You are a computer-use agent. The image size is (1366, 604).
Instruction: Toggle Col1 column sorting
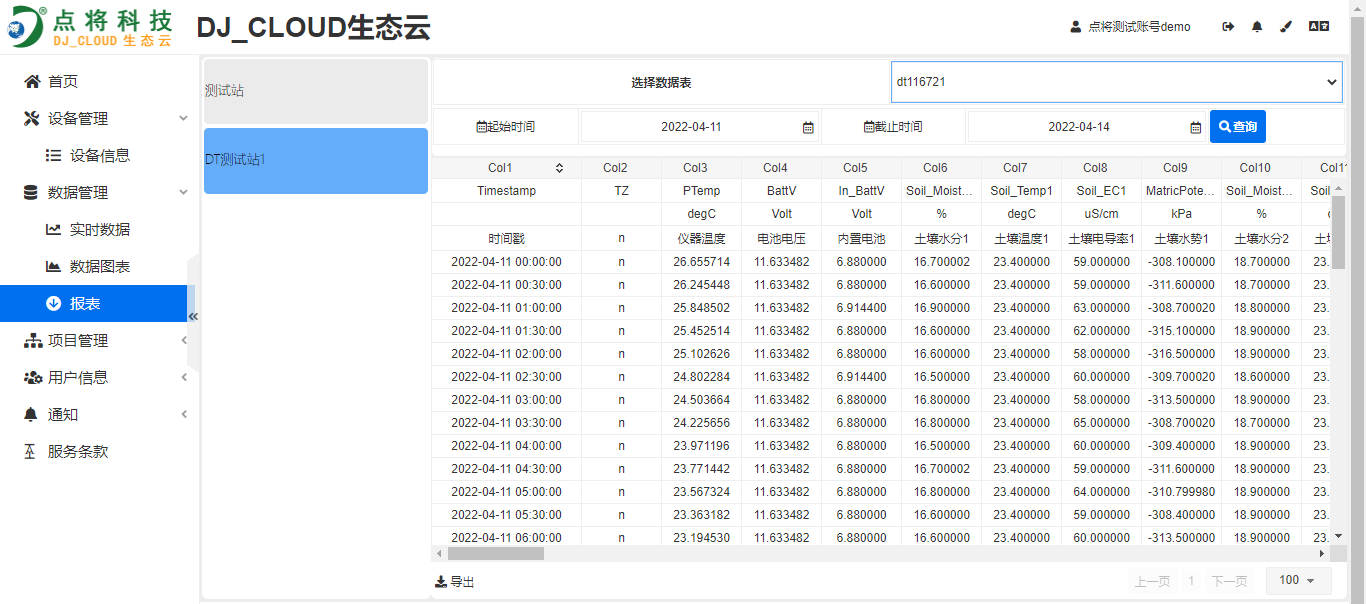(560, 167)
